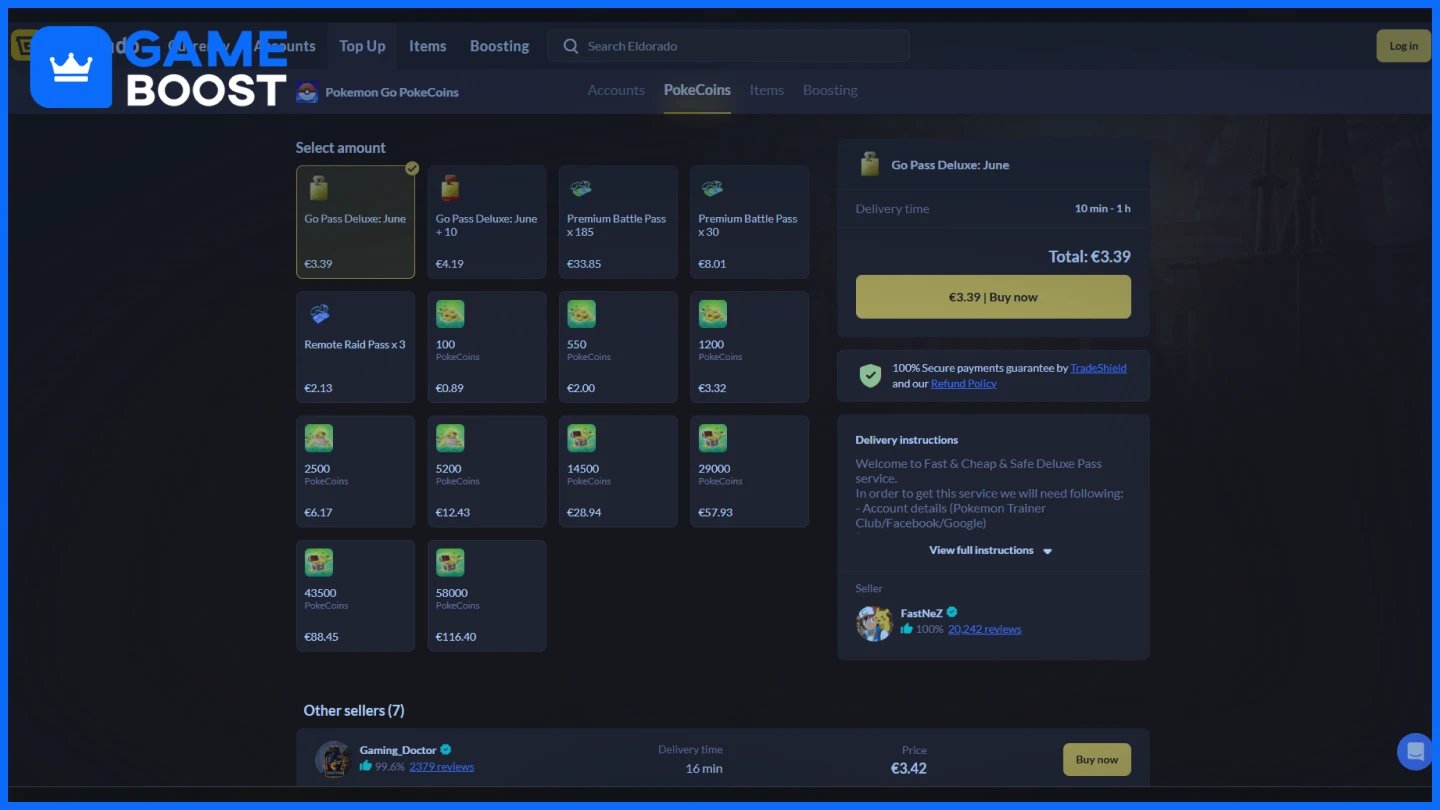Click the green secure payments shield icon
This screenshot has width=1440, height=810.
pyautogui.click(x=870, y=376)
